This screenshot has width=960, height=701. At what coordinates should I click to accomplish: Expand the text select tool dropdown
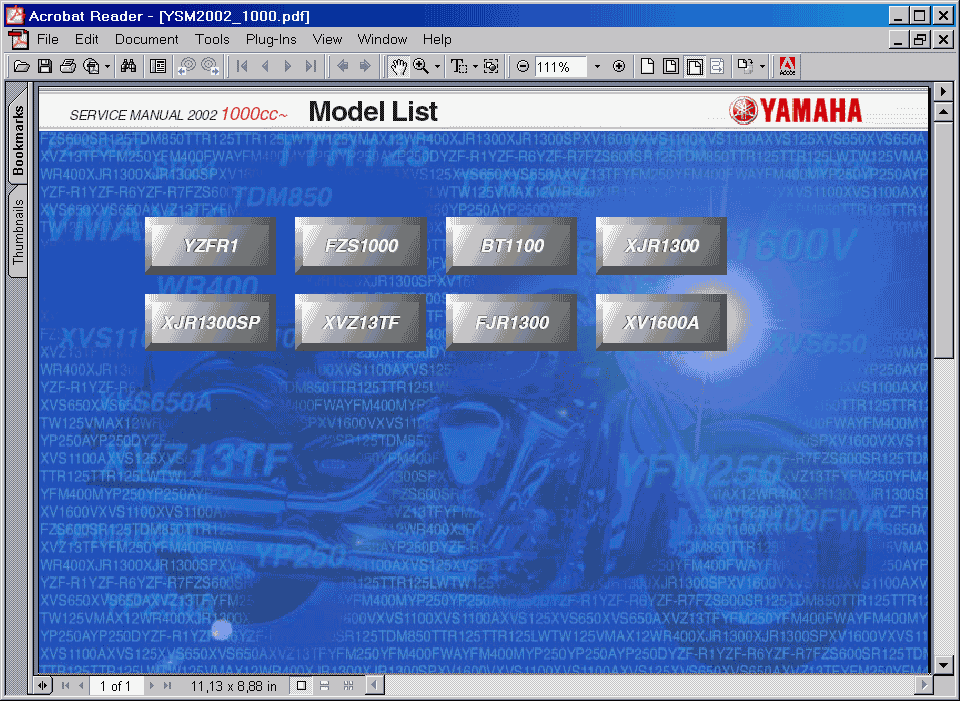[475, 66]
